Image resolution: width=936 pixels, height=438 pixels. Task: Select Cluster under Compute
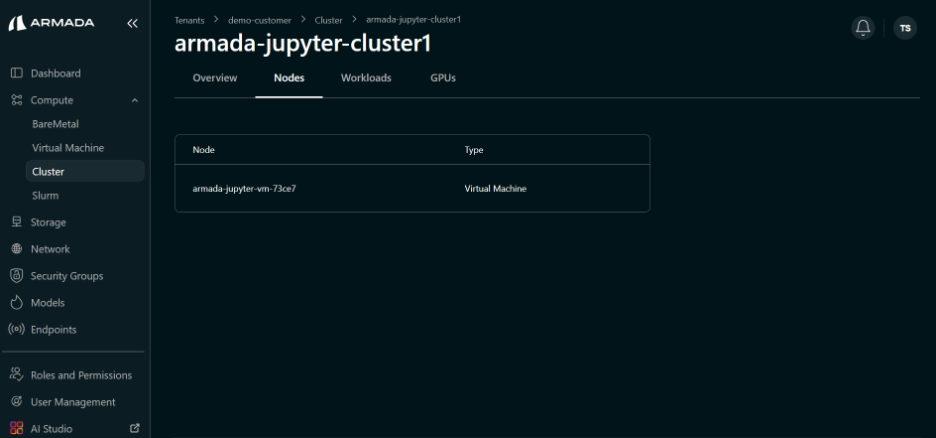click(85, 171)
